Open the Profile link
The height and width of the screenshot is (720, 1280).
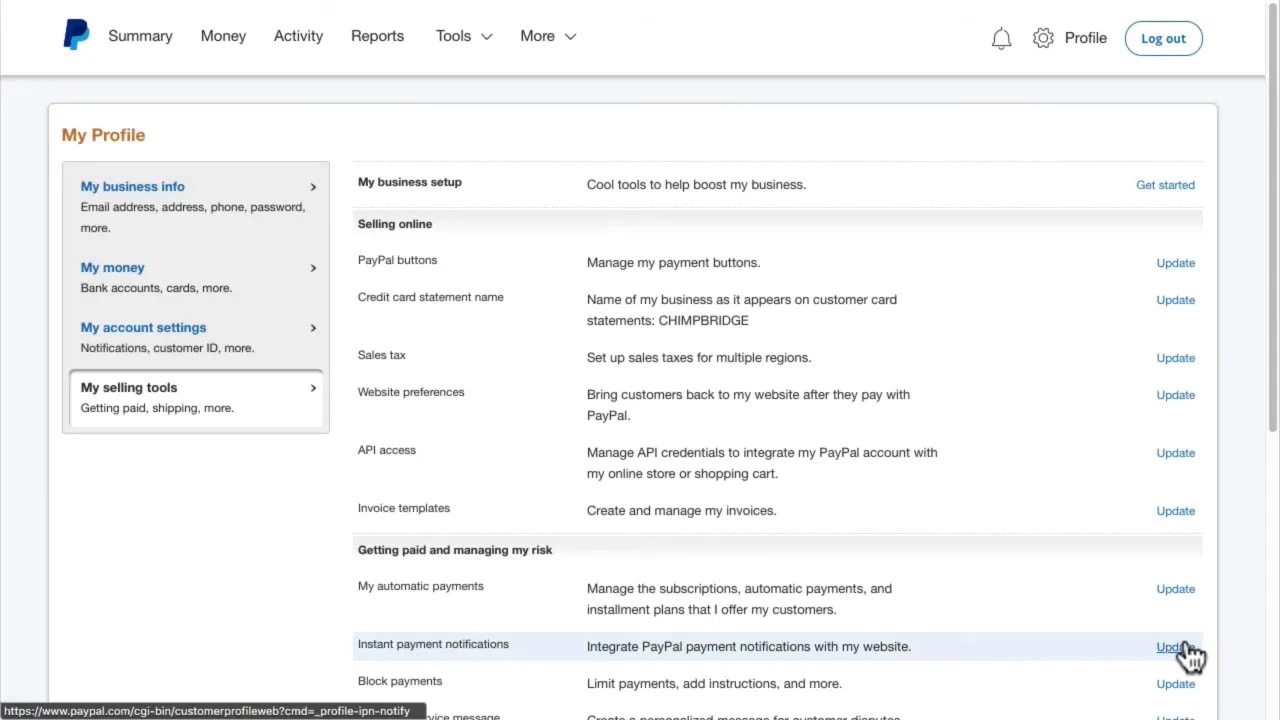pos(1085,38)
